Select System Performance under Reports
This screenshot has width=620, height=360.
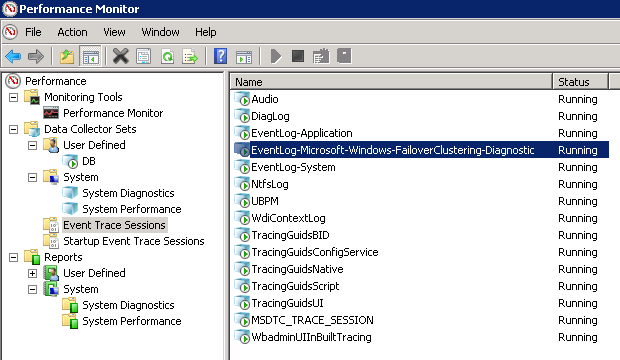[x=132, y=321]
